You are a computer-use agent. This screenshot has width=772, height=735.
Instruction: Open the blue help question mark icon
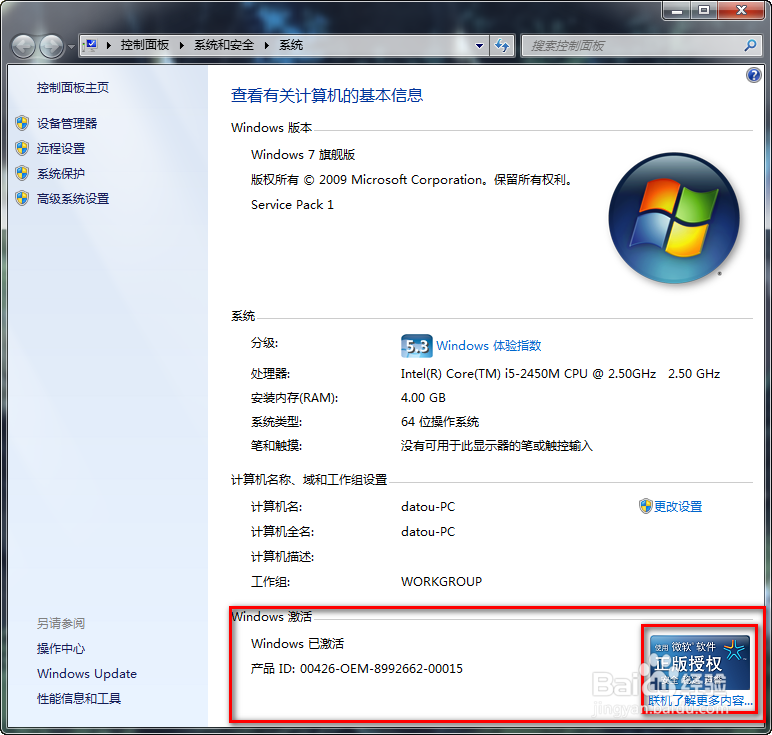tap(753, 75)
